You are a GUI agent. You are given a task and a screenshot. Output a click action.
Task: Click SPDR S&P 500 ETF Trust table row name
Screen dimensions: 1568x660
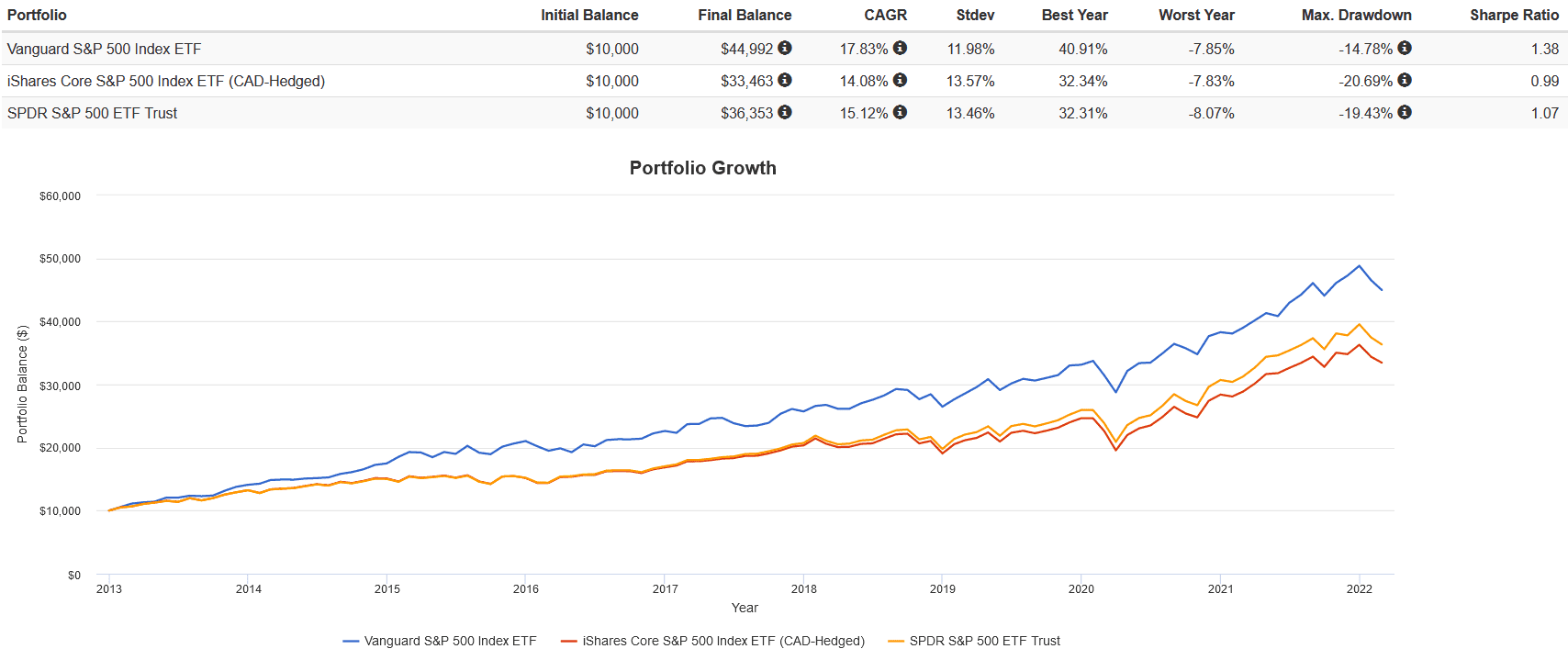click(92, 113)
